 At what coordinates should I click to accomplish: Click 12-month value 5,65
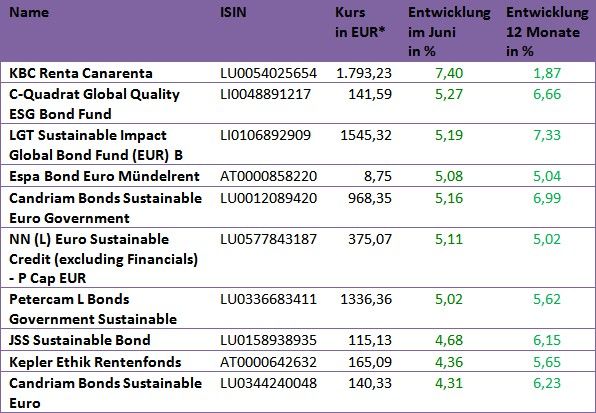pyautogui.click(x=547, y=362)
